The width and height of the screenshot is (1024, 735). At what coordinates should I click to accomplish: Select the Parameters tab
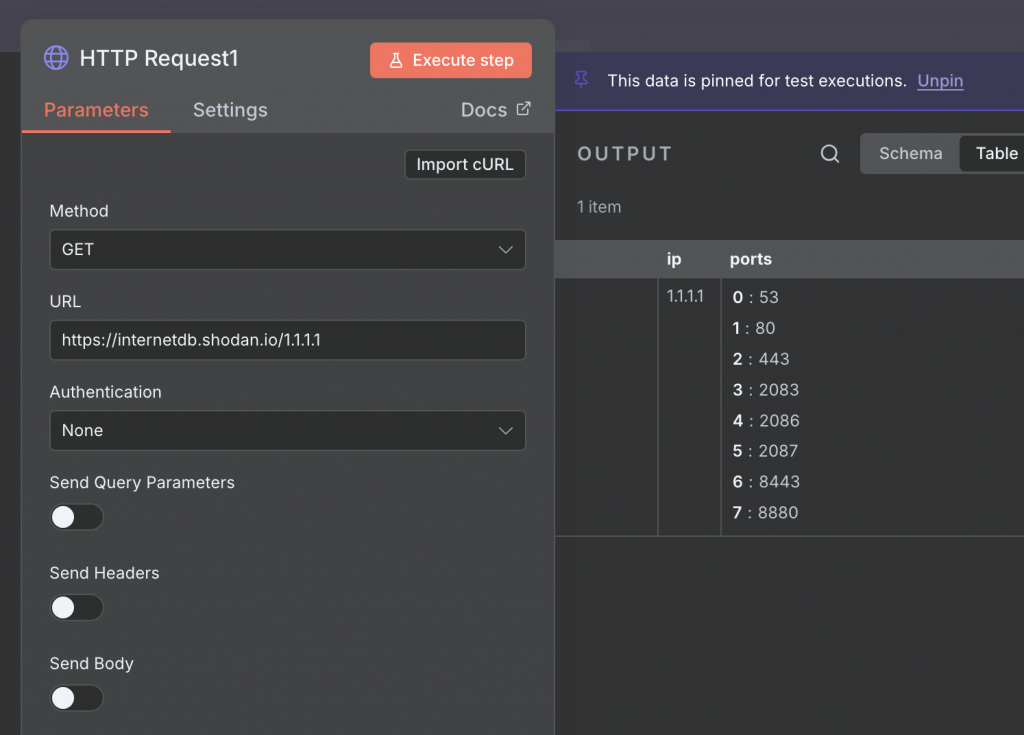pyautogui.click(x=96, y=110)
